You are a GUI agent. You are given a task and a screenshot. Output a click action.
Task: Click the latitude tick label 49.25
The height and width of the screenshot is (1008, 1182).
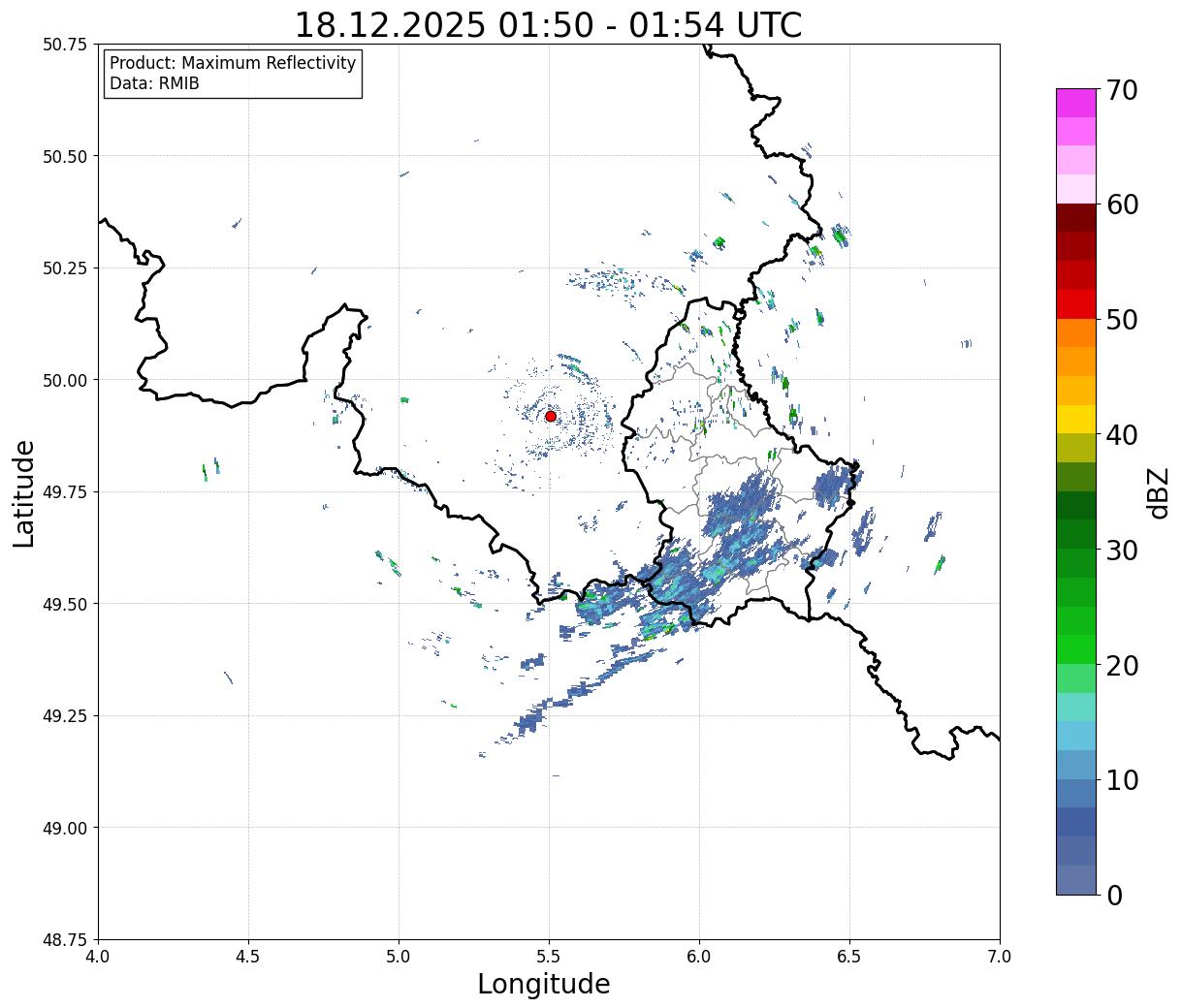(64, 716)
